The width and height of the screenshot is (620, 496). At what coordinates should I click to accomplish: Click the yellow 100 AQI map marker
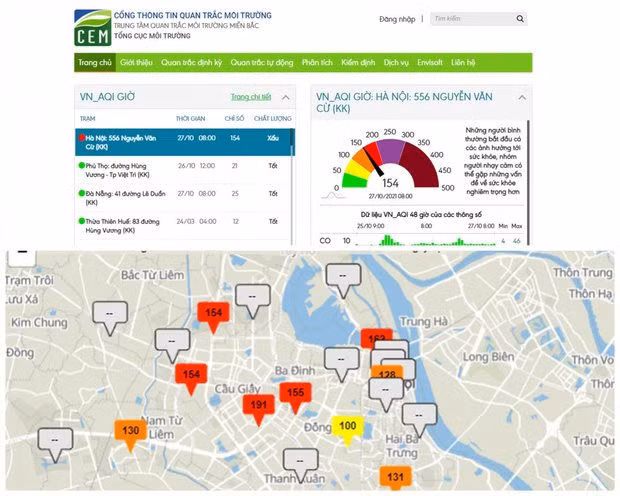[347, 426]
